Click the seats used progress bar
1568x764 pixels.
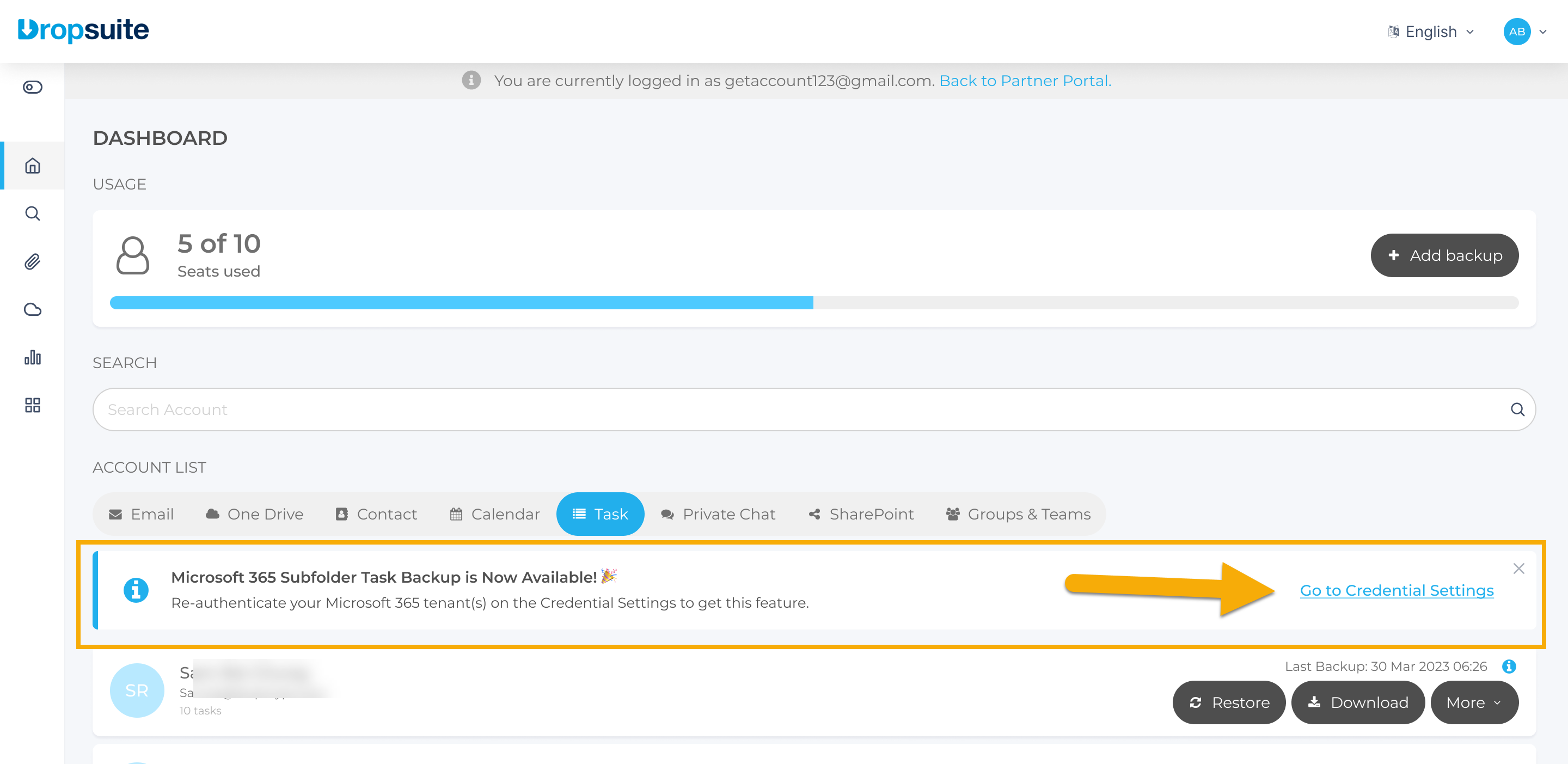tap(813, 303)
